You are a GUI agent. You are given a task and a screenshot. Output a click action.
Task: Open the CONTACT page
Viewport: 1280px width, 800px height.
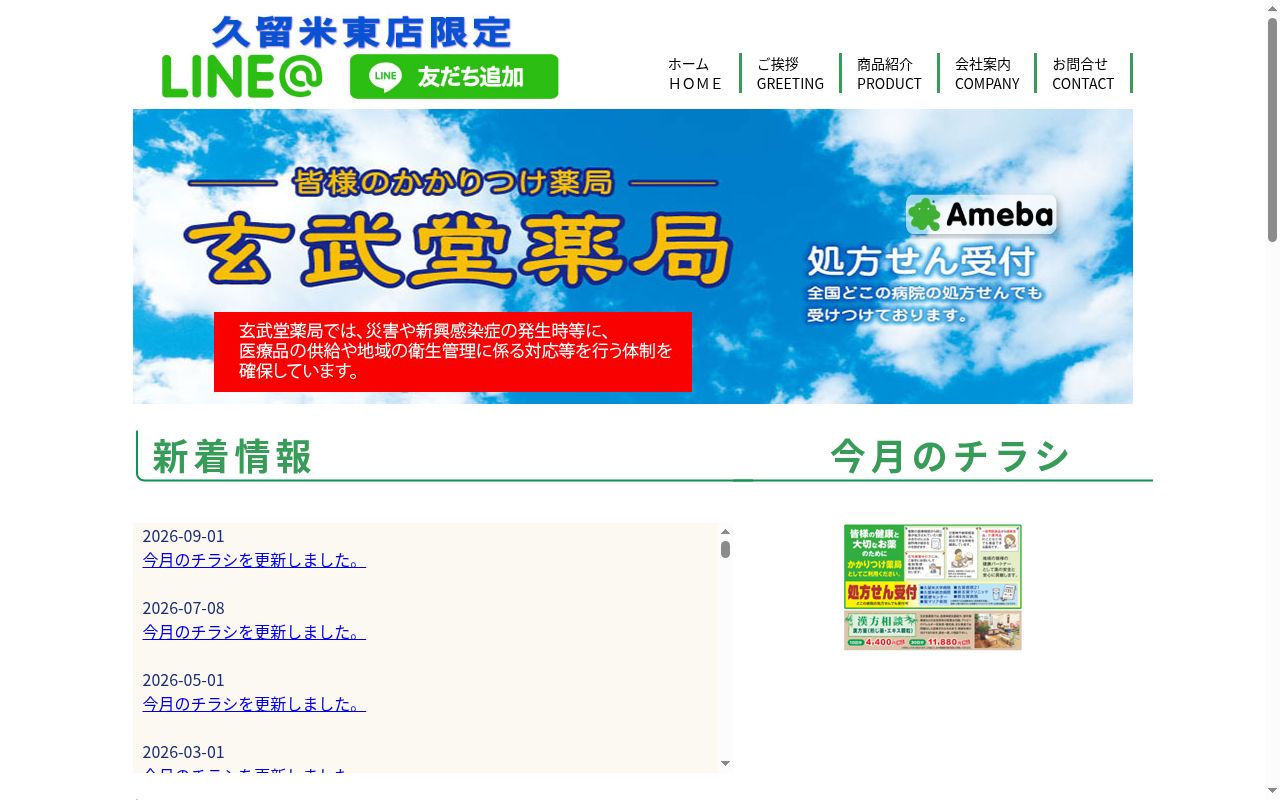tap(1083, 73)
